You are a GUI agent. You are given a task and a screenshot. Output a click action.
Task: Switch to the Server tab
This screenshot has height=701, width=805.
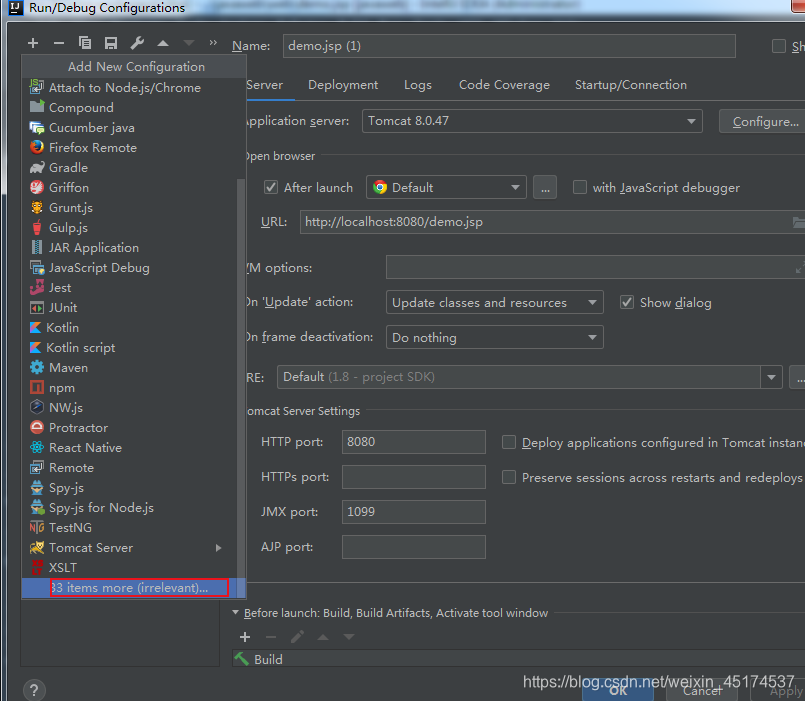click(264, 85)
